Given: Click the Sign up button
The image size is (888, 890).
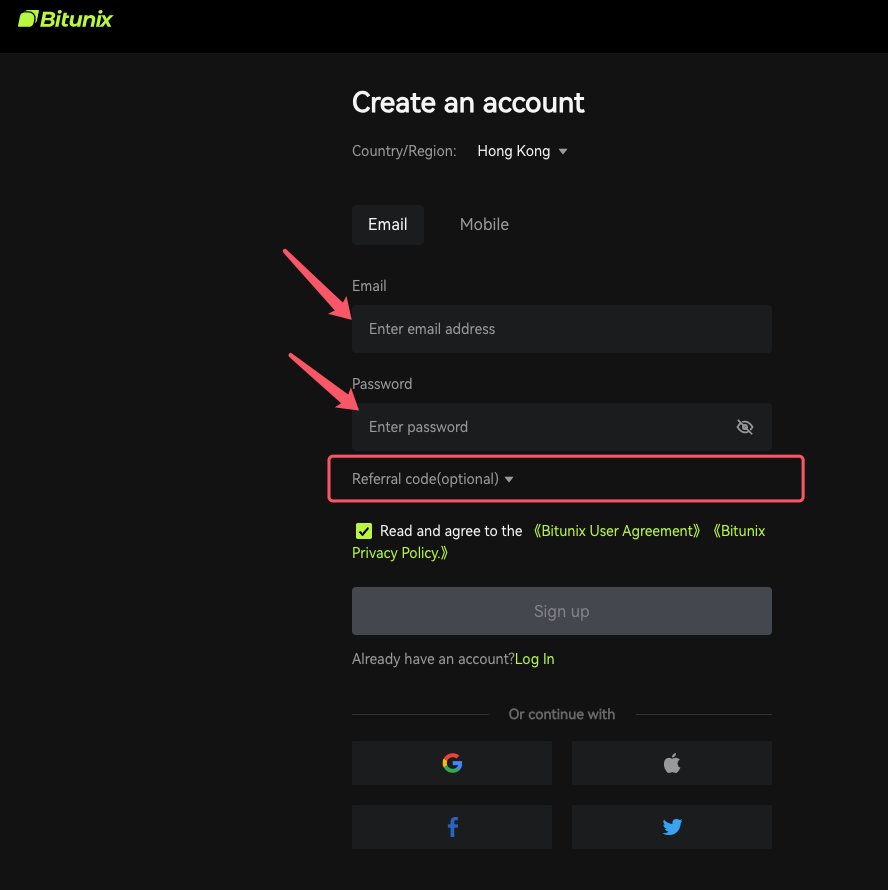Looking at the screenshot, I should pos(562,611).
